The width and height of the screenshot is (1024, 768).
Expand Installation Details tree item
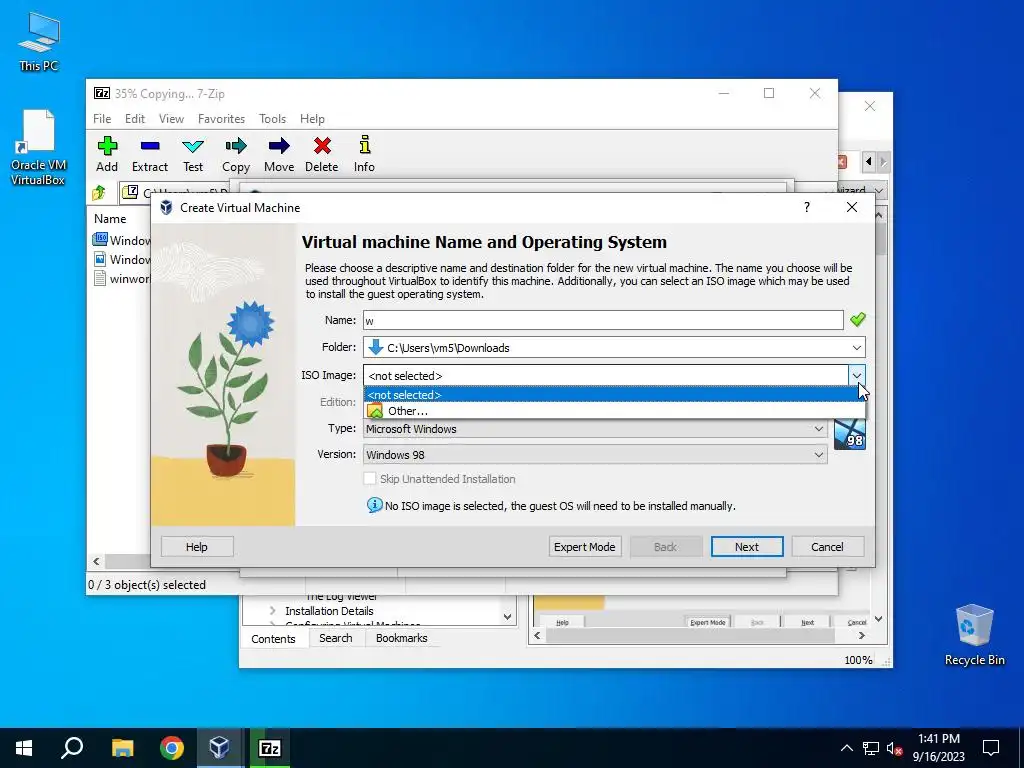tap(272, 611)
